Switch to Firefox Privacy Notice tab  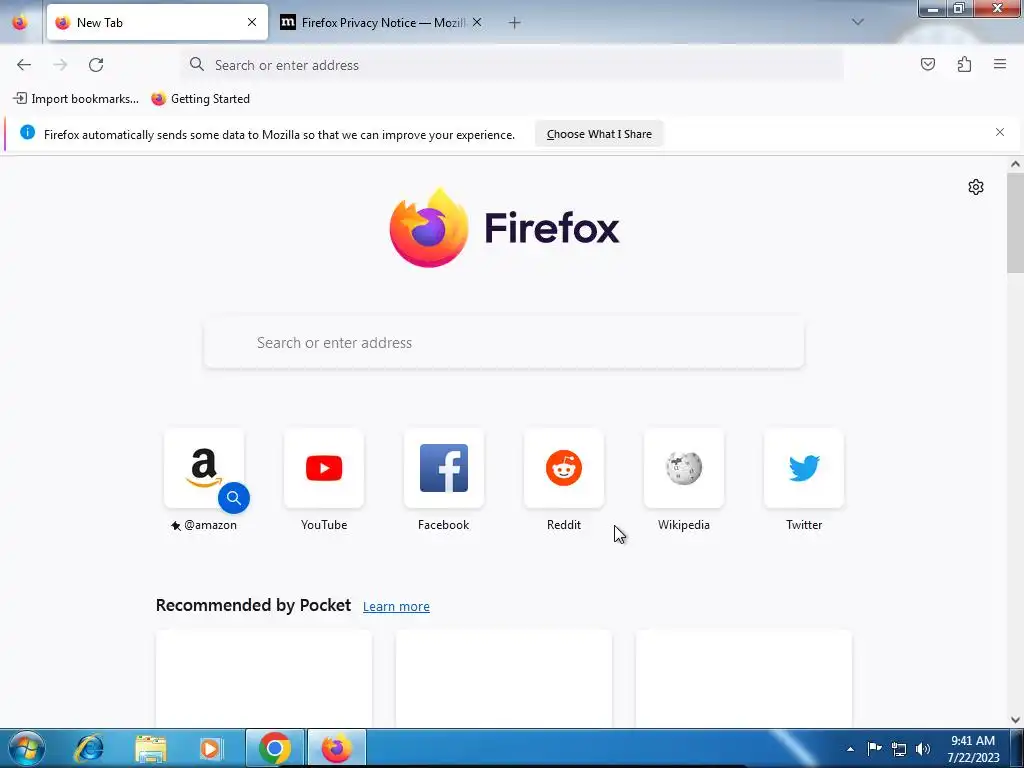(382, 22)
